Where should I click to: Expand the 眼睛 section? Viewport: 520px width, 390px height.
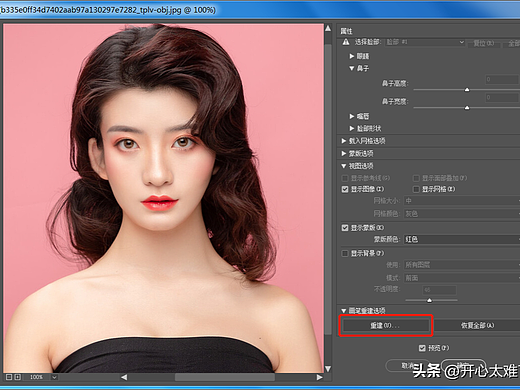(x=351, y=56)
